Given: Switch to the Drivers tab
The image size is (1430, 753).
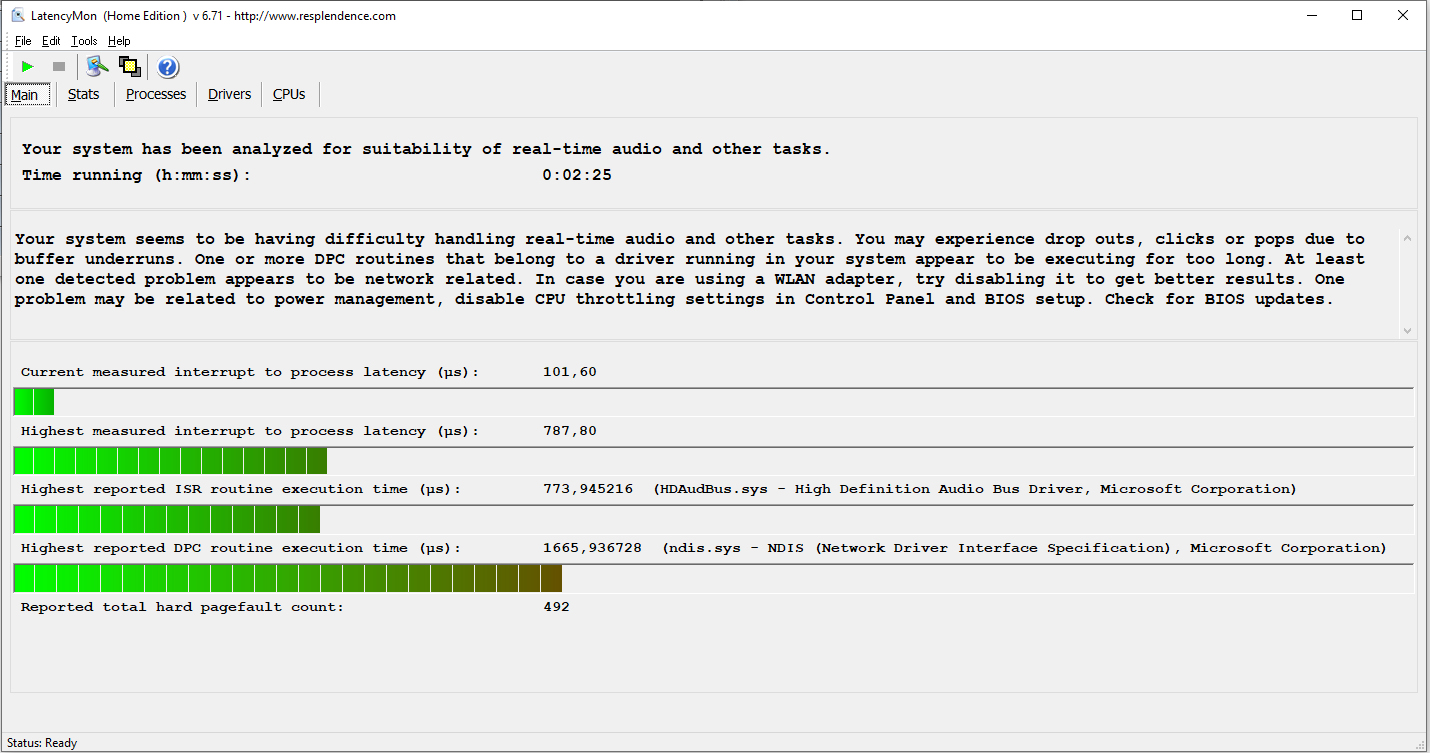Looking at the screenshot, I should coord(229,94).
